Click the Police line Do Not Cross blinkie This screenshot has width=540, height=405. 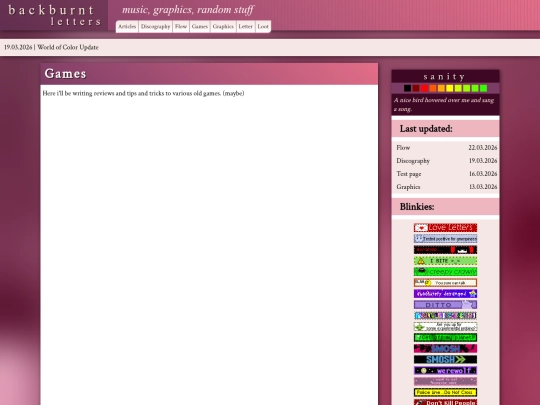click(445, 392)
